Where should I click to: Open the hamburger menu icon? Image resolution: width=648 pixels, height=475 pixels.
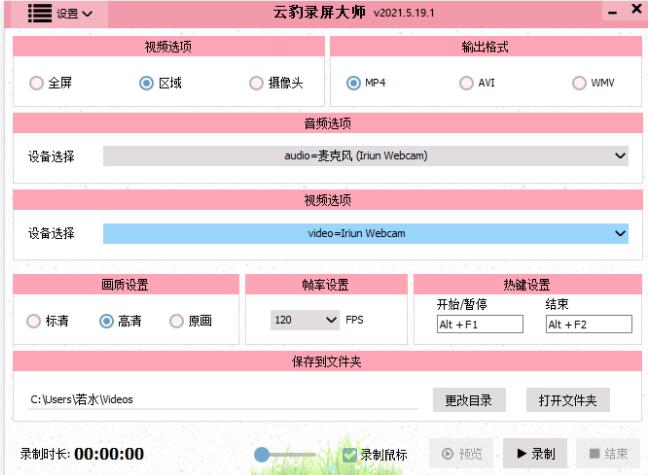click(x=40, y=13)
